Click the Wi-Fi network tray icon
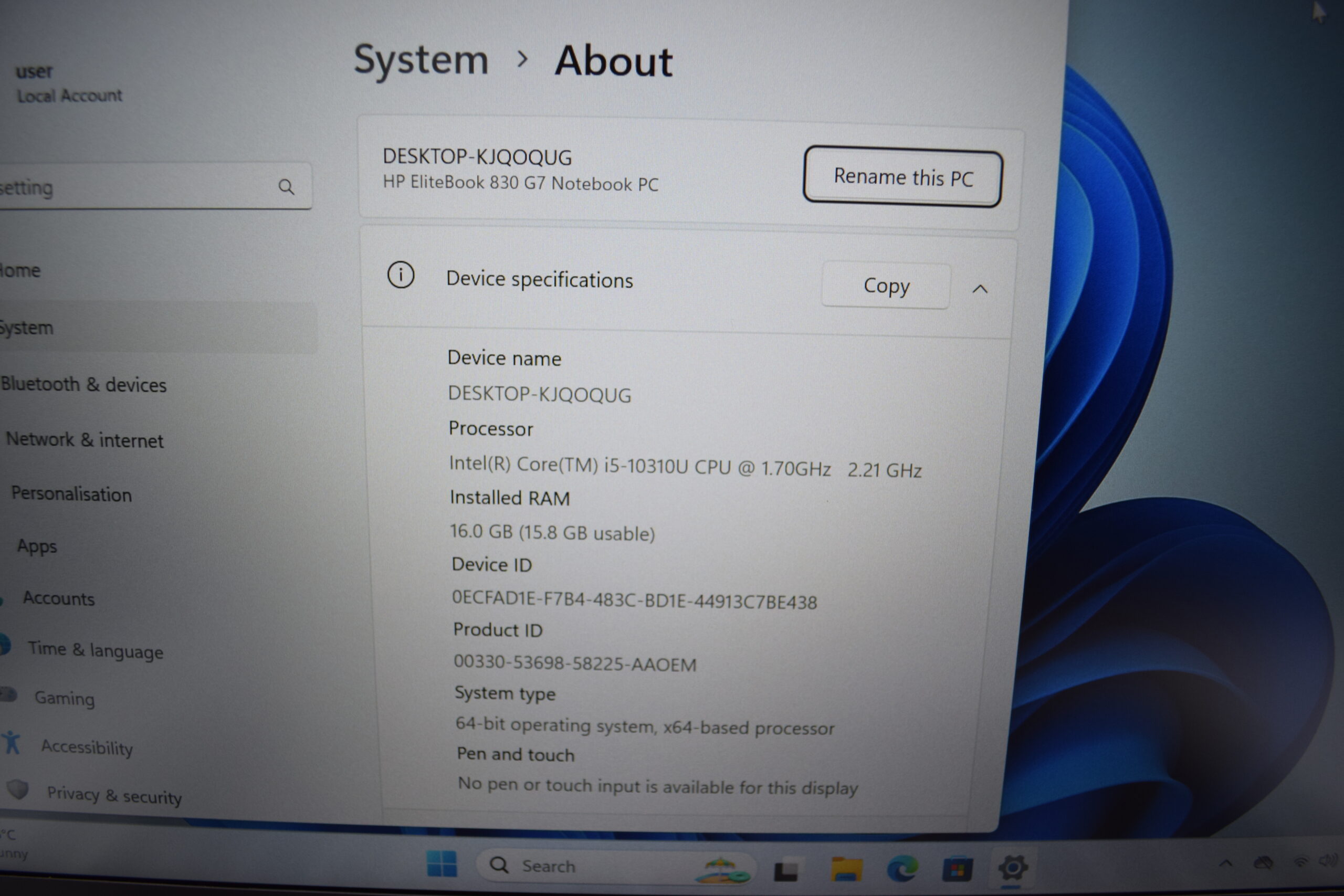The image size is (1344, 896). [1300, 862]
